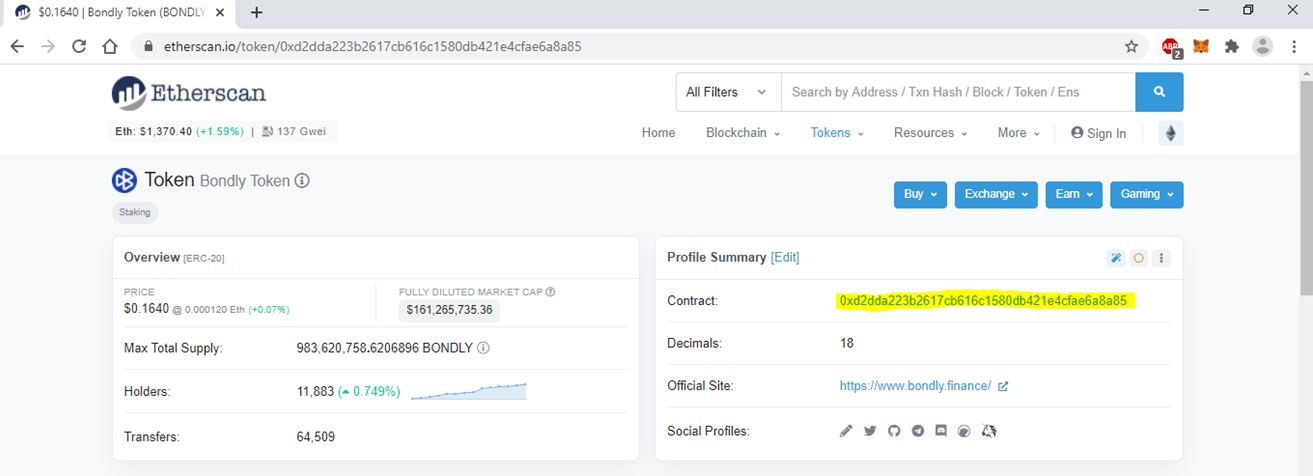The width and height of the screenshot is (1313, 476).
Task: Open the MetaMask fox extension
Action: [1203, 46]
